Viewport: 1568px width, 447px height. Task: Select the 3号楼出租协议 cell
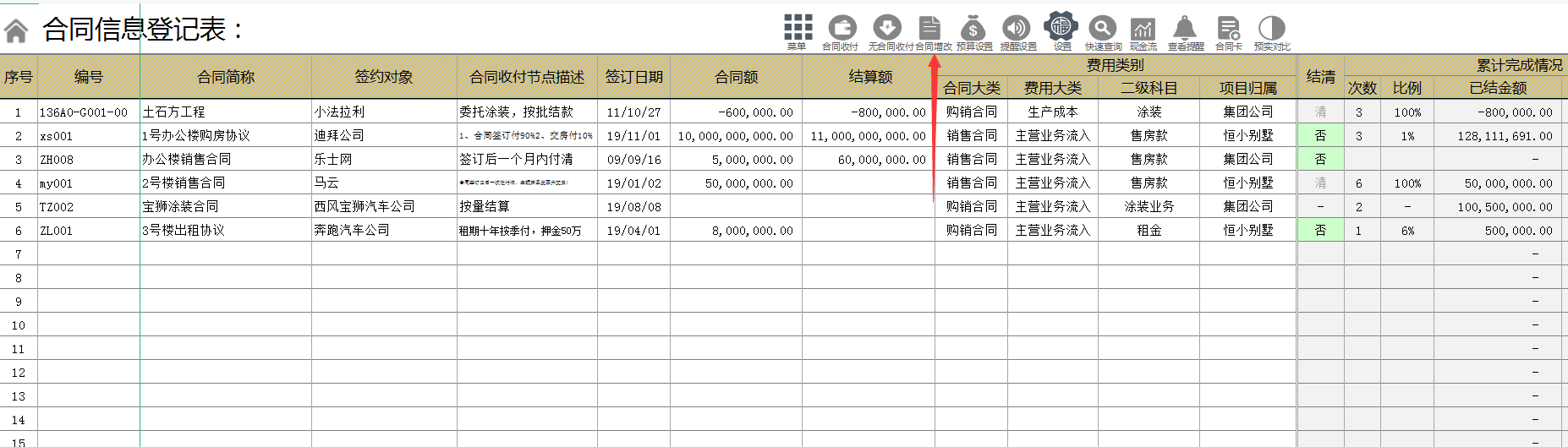226,230
